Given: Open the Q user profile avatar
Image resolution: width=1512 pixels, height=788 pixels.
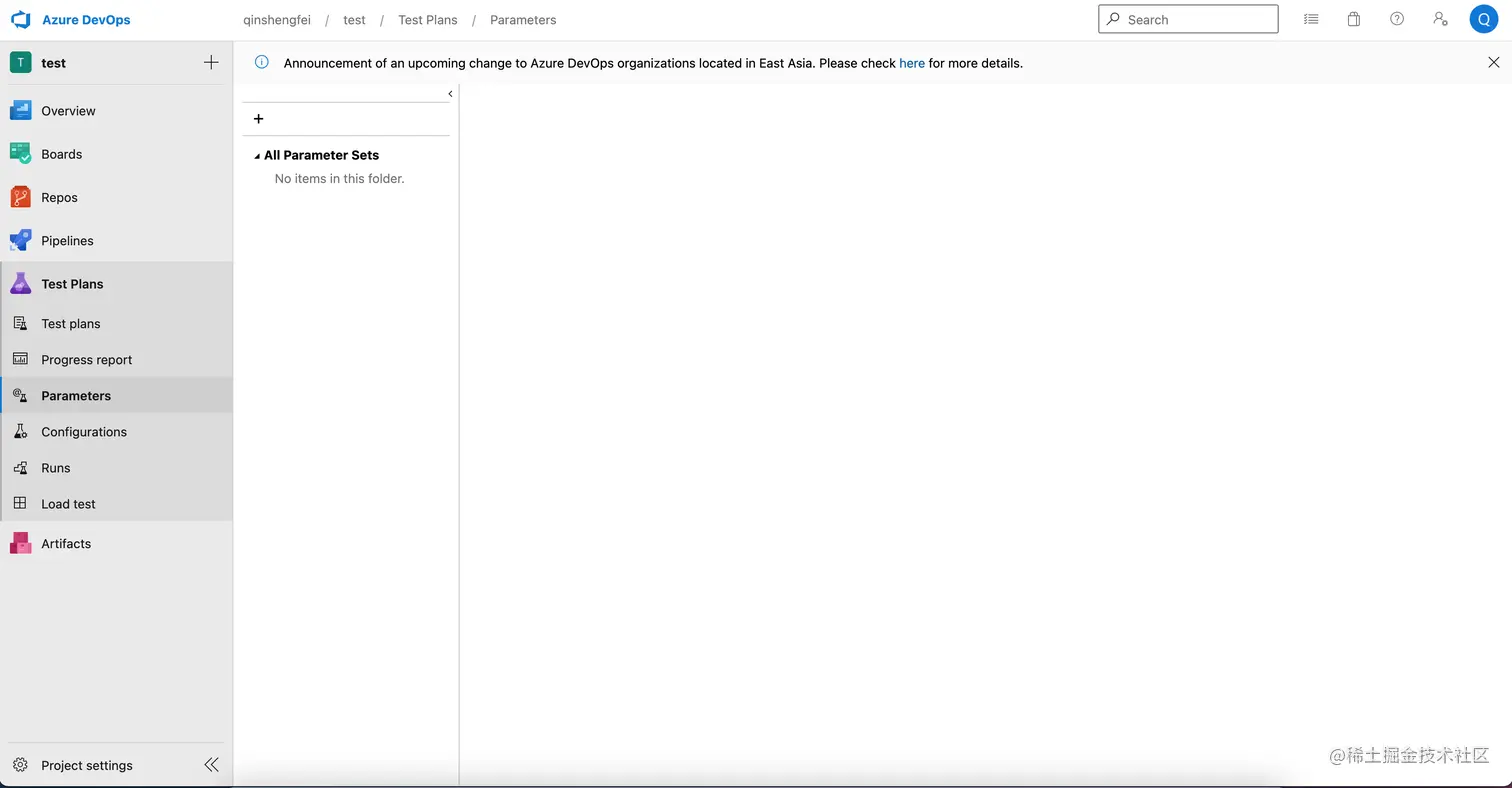Looking at the screenshot, I should click(1484, 19).
